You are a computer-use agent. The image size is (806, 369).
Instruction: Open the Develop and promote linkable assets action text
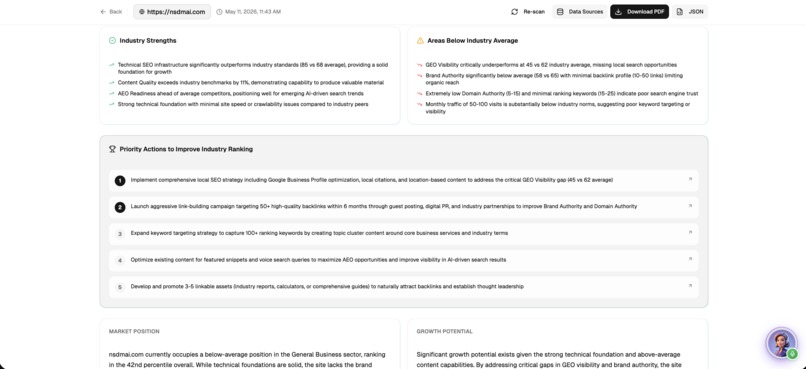(x=327, y=287)
